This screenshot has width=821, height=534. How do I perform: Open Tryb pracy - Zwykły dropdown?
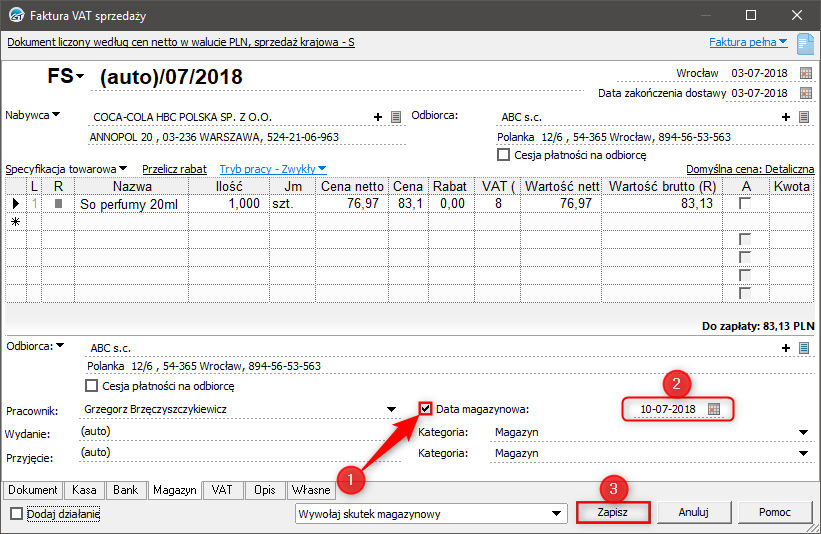coord(322,169)
